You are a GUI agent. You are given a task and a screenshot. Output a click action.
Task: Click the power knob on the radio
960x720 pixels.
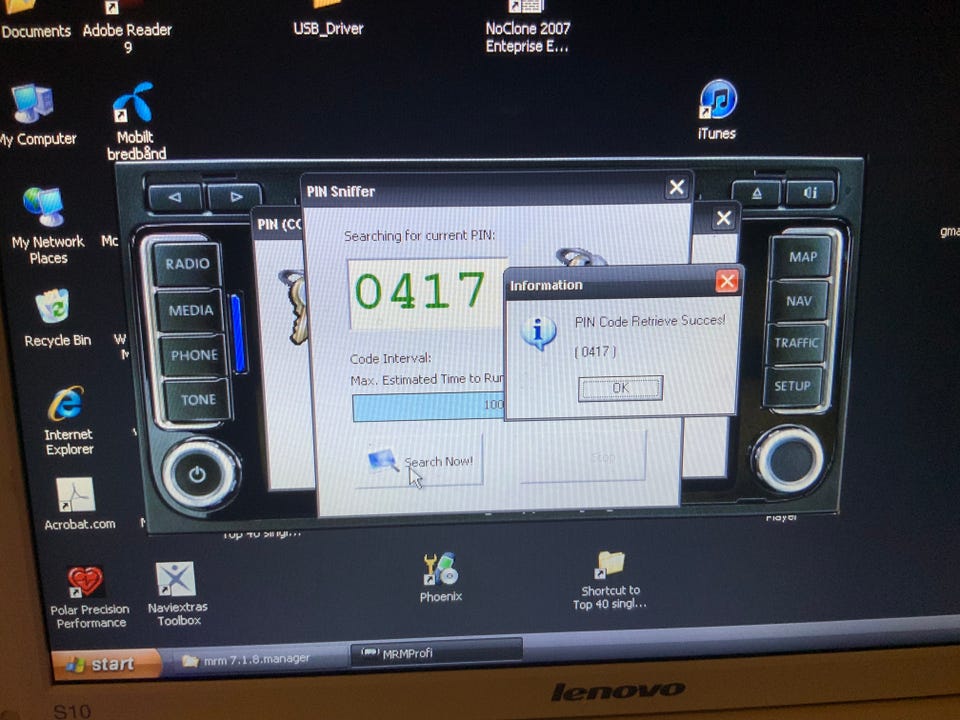198,473
